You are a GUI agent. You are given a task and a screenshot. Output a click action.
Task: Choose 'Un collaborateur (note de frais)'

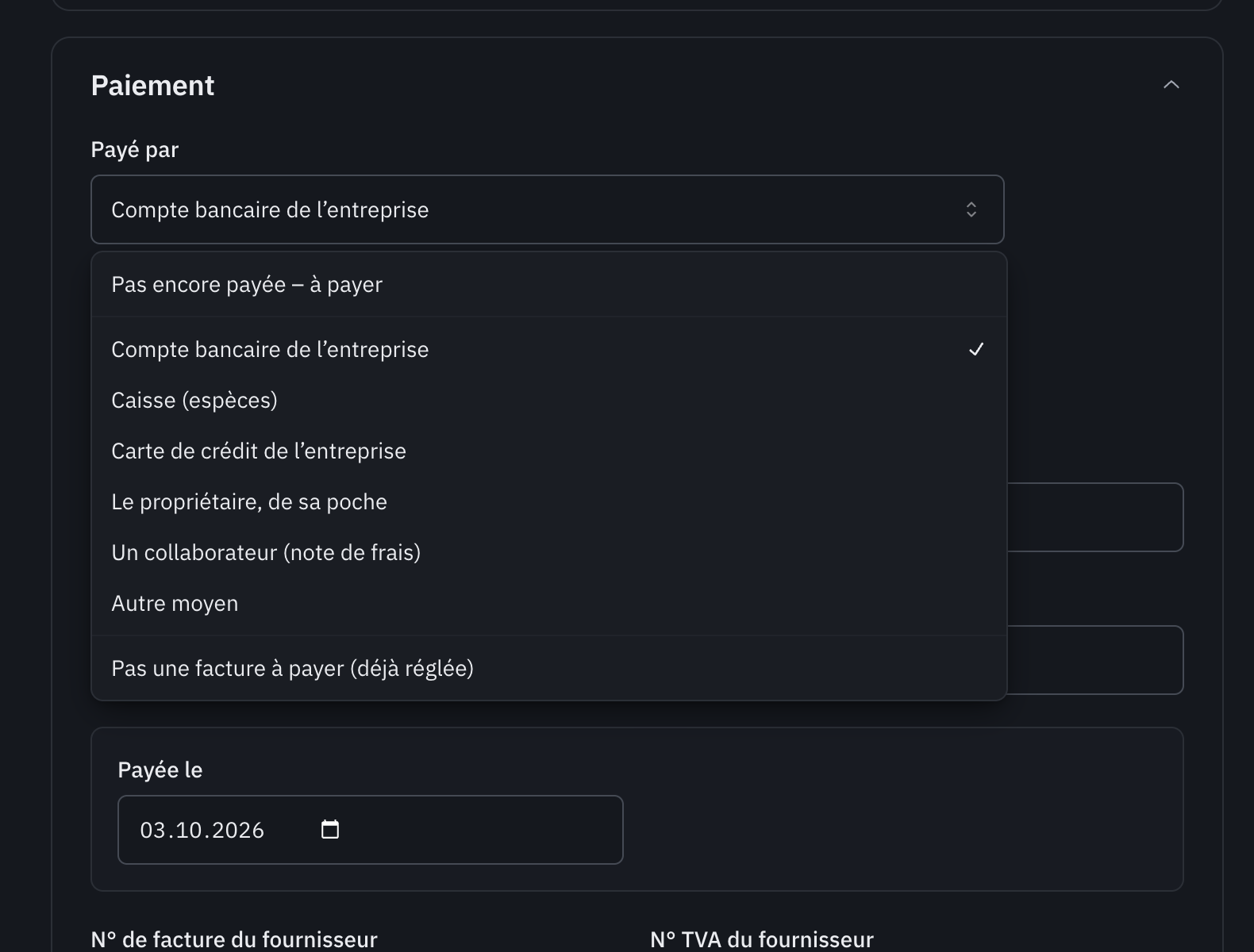tap(549, 553)
